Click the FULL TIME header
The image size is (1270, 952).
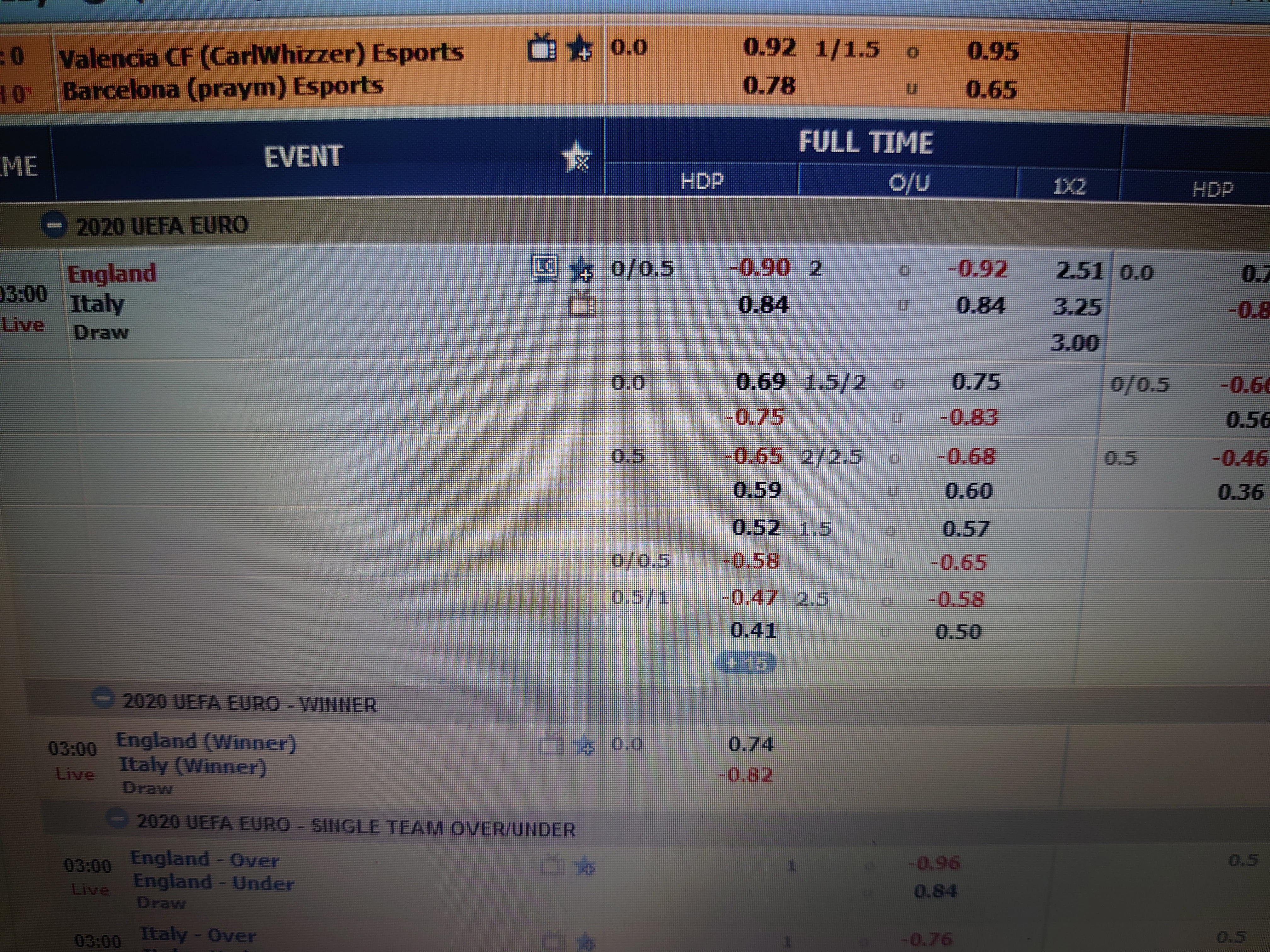866,142
